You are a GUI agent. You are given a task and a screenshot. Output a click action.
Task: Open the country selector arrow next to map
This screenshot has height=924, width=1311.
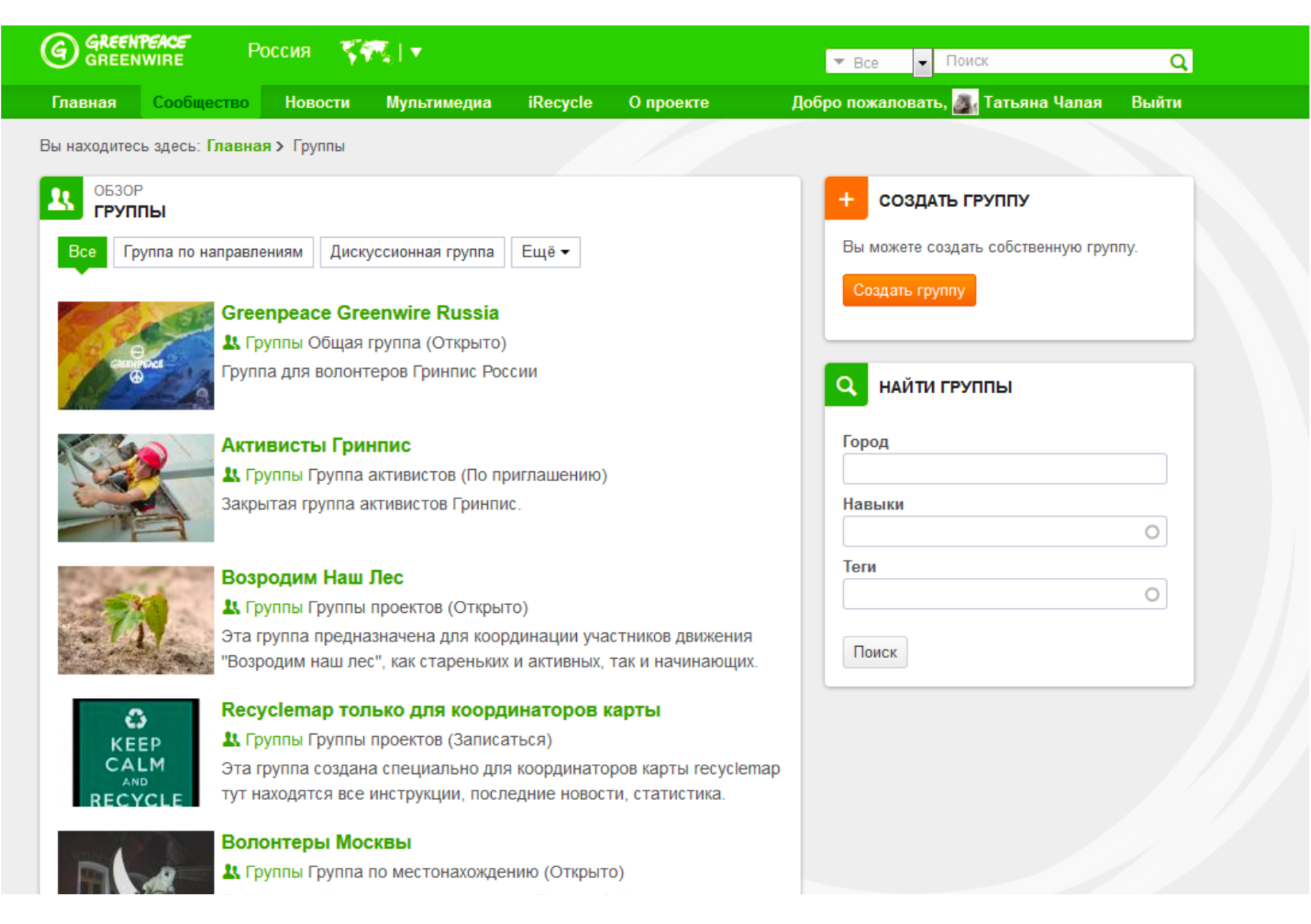point(416,52)
